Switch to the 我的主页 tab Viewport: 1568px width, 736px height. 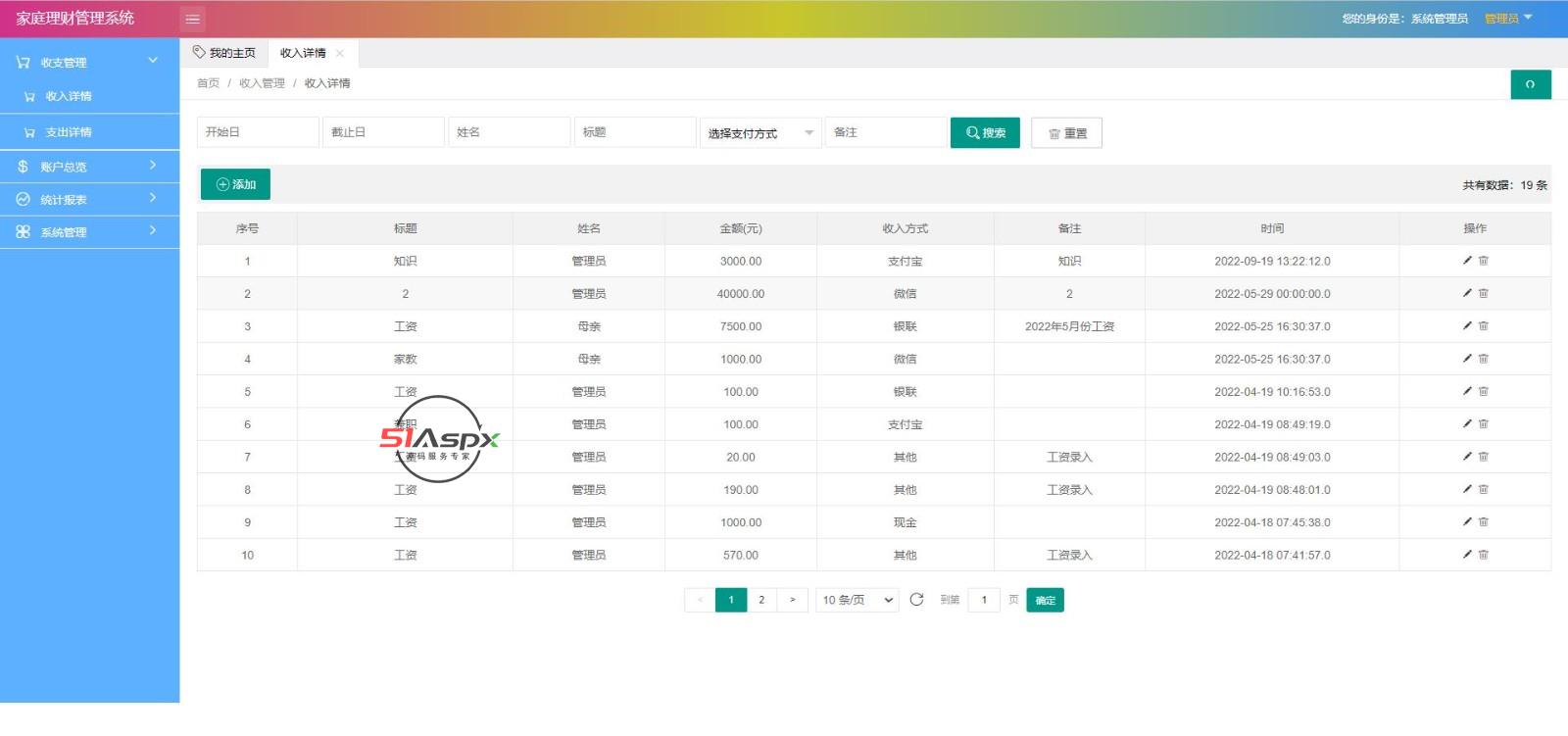(224, 53)
